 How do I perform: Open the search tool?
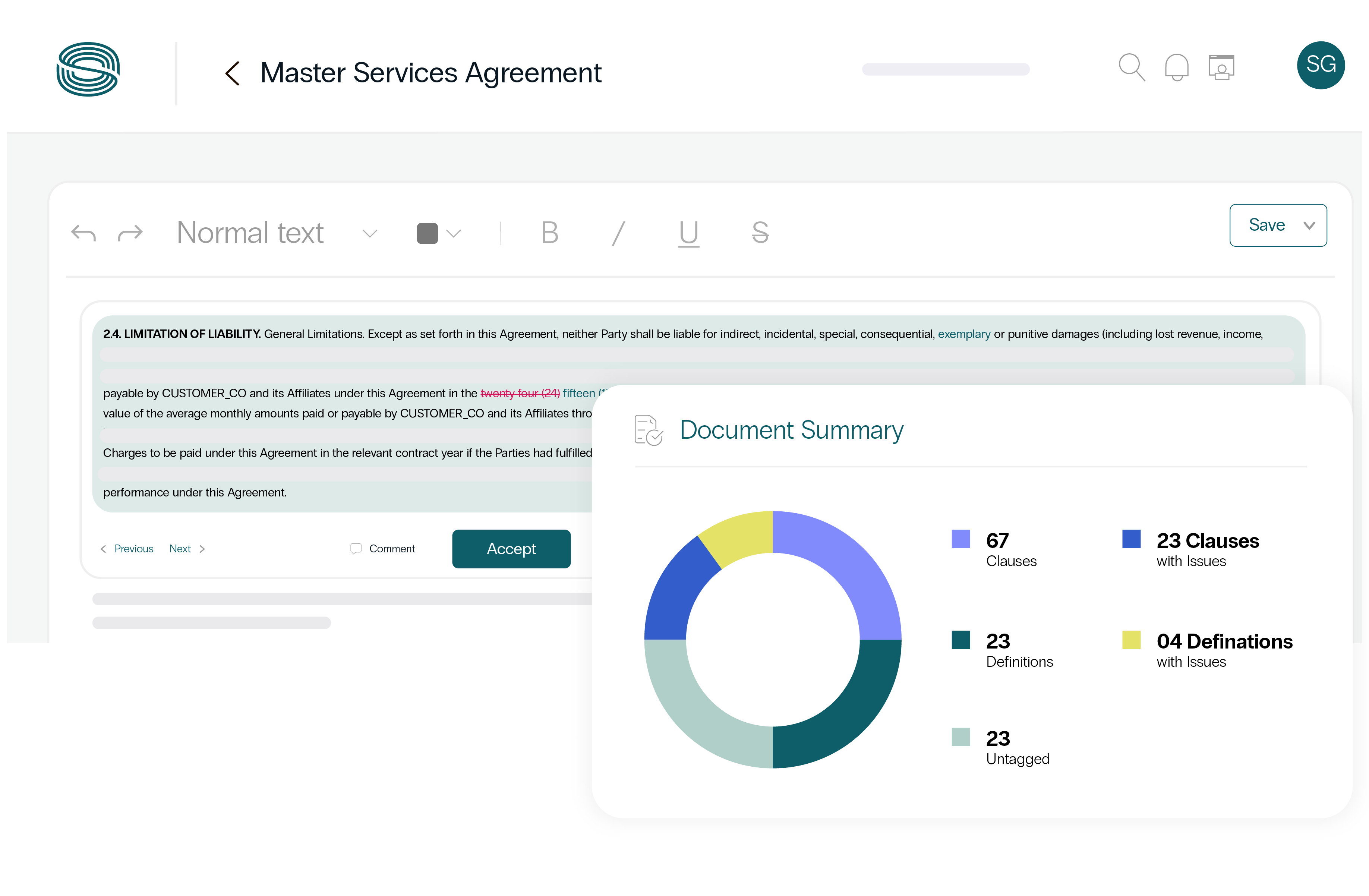1132,67
